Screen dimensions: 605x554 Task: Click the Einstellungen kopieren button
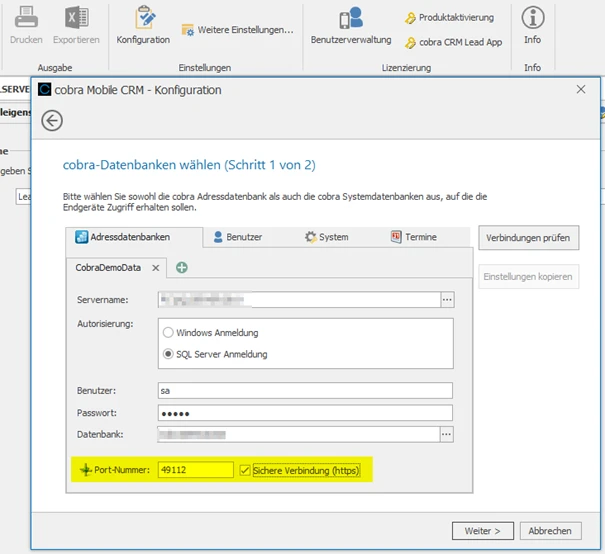[528, 277]
